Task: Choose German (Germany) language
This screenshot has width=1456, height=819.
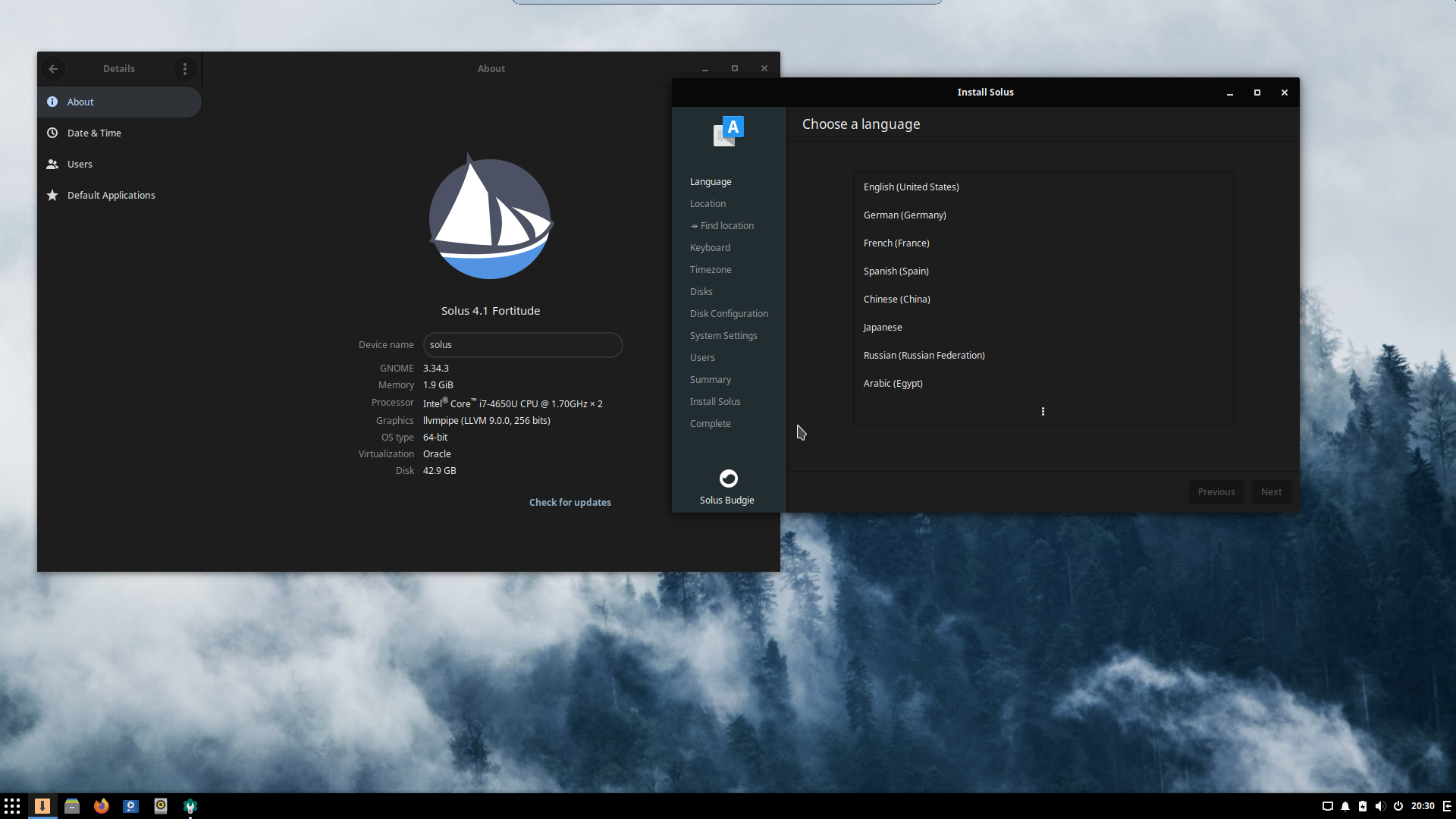Action: point(1043,215)
